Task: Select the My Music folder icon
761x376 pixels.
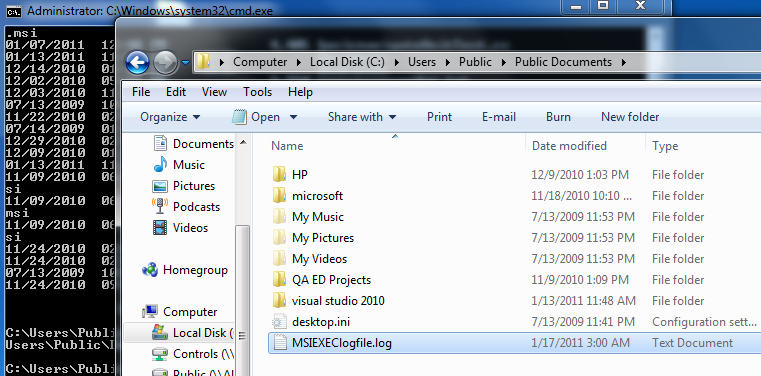Action: click(279, 216)
